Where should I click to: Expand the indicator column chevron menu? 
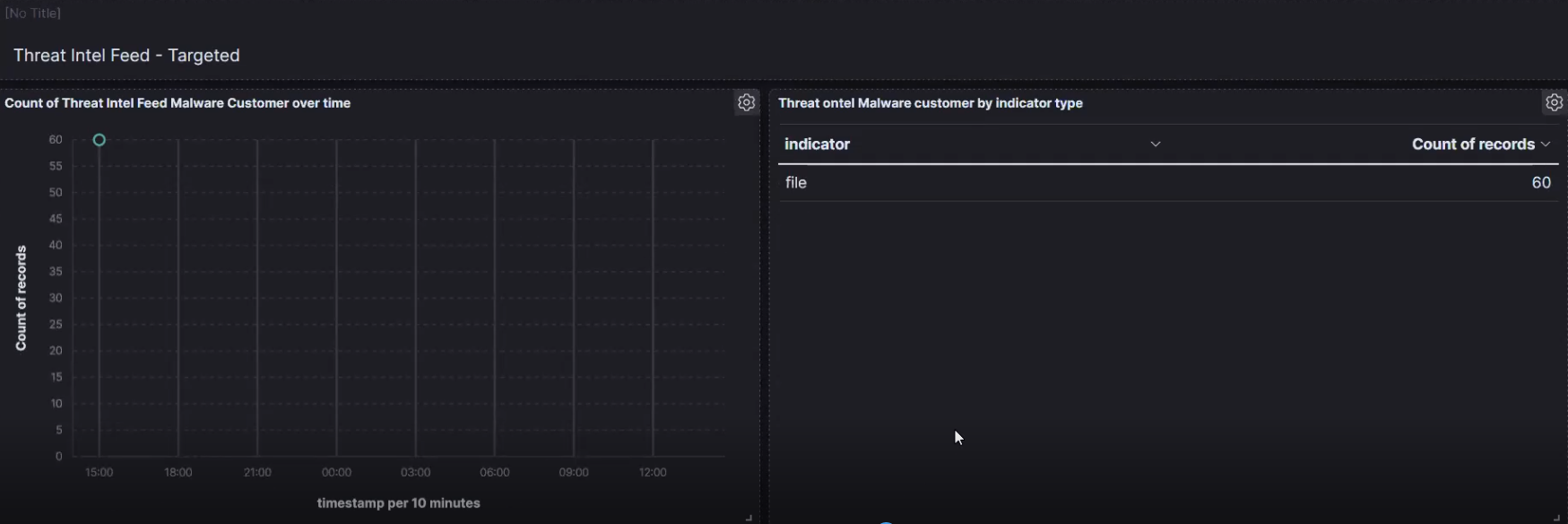(x=1156, y=144)
